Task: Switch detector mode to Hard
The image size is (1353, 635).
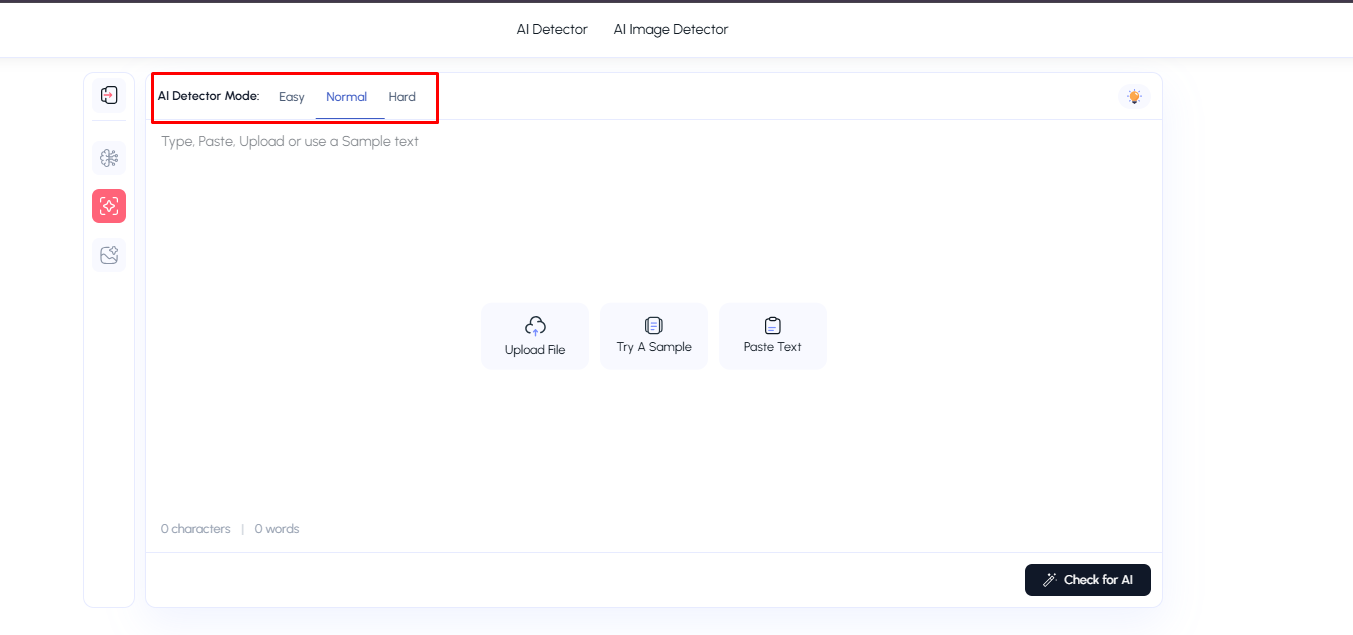Action: tap(402, 97)
